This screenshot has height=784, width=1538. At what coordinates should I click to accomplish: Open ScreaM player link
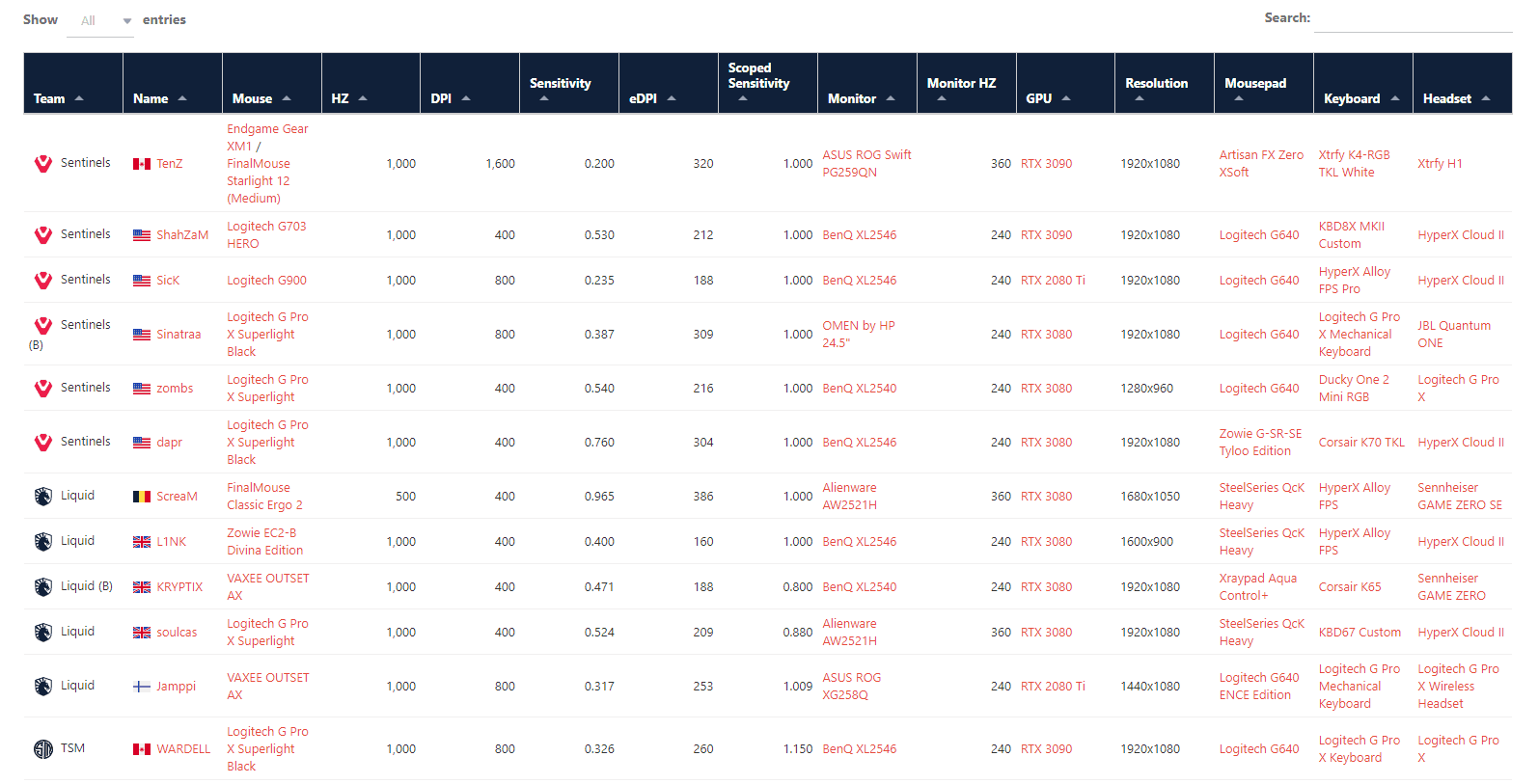pos(177,497)
